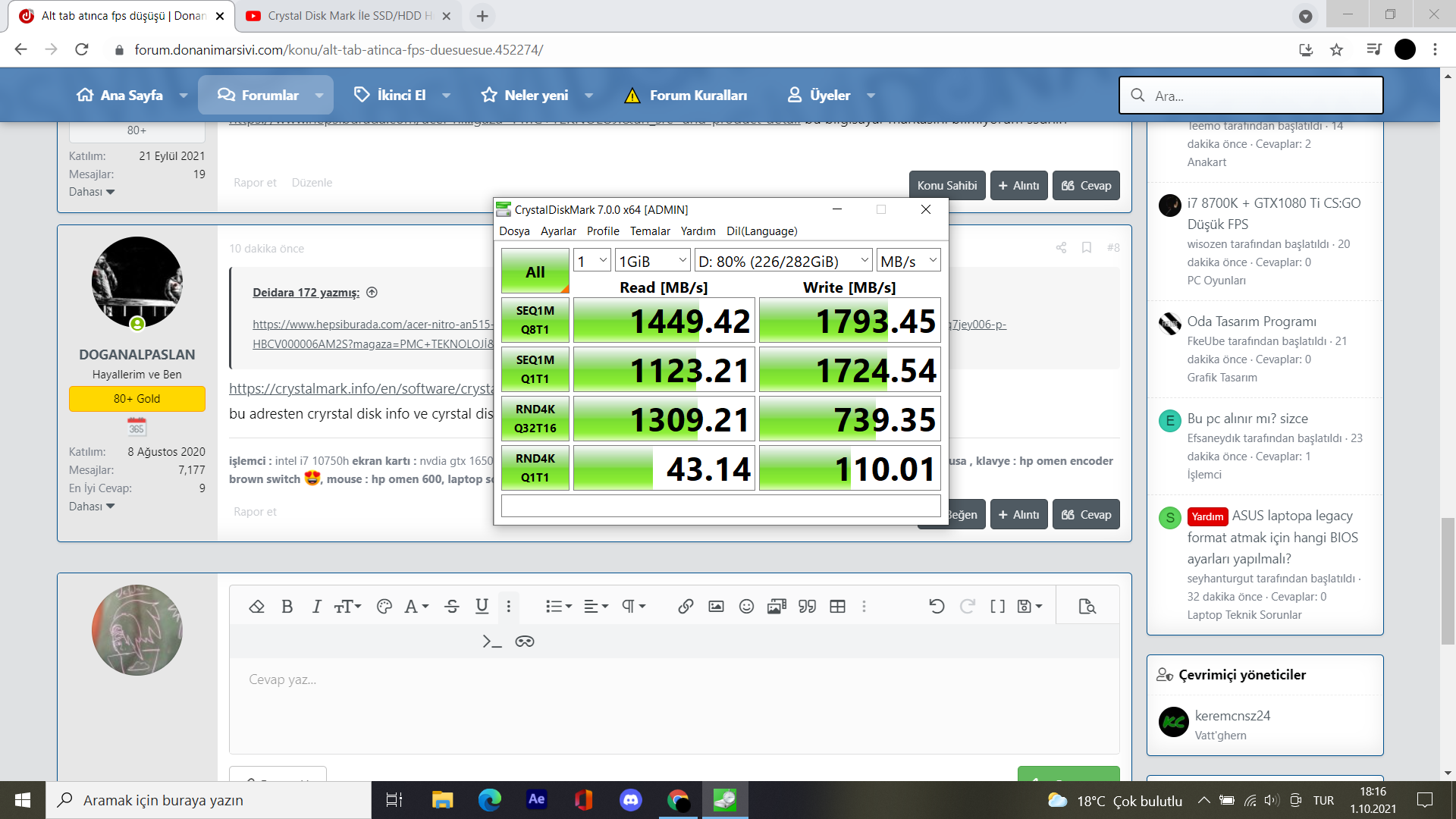Open the MB/s unit dropdown

(908, 261)
